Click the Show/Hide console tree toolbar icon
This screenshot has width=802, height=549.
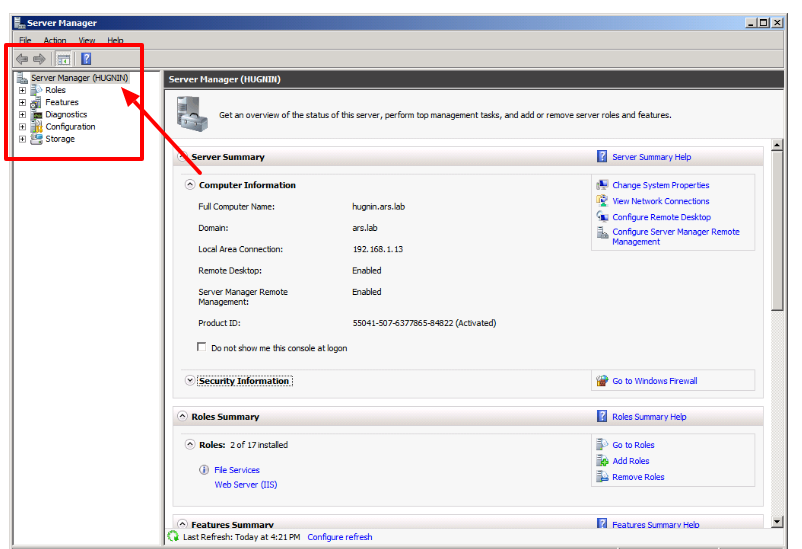[x=63, y=59]
